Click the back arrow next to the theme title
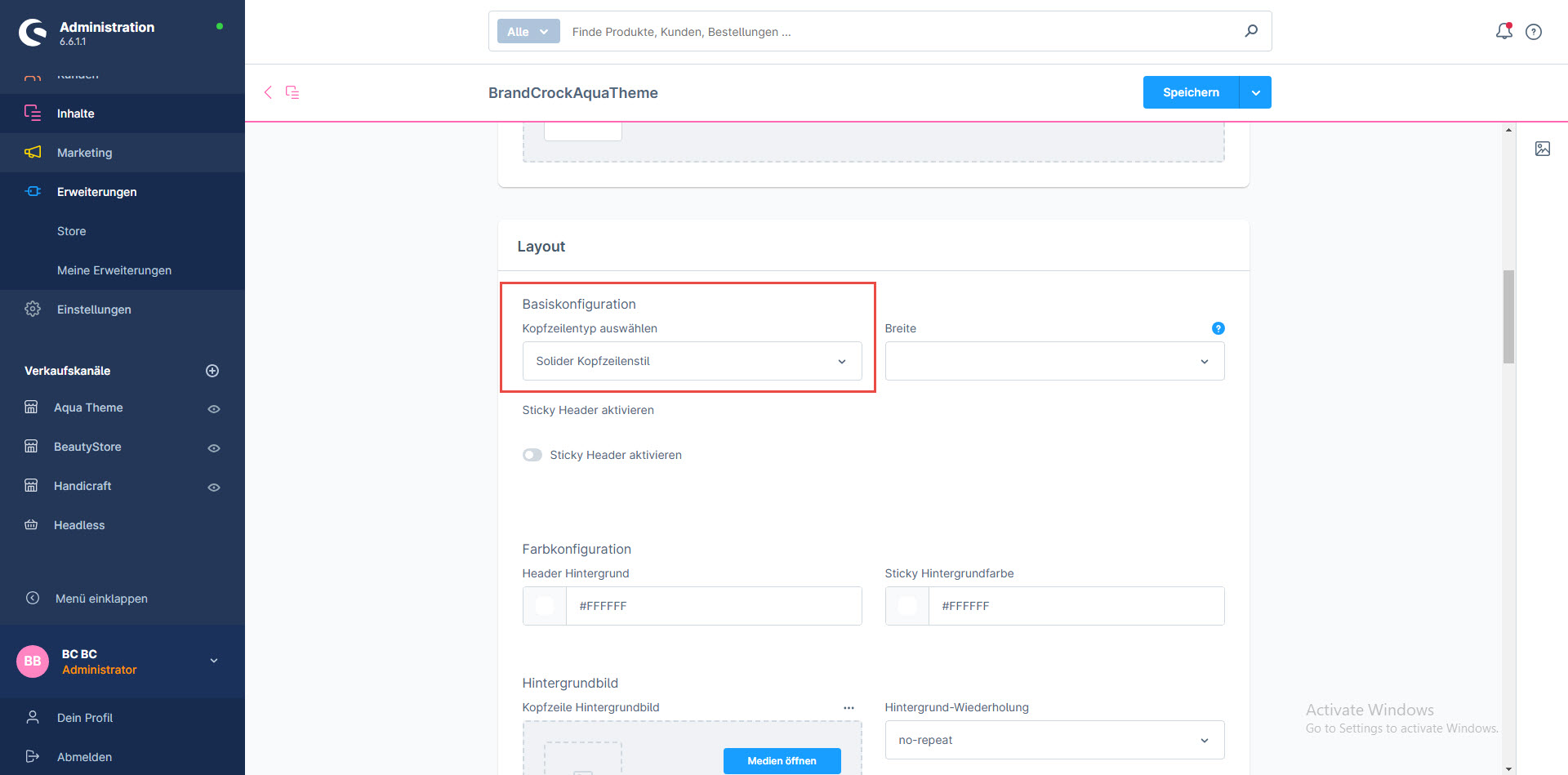The width and height of the screenshot is (1568, 775). [x=268, y=92]
